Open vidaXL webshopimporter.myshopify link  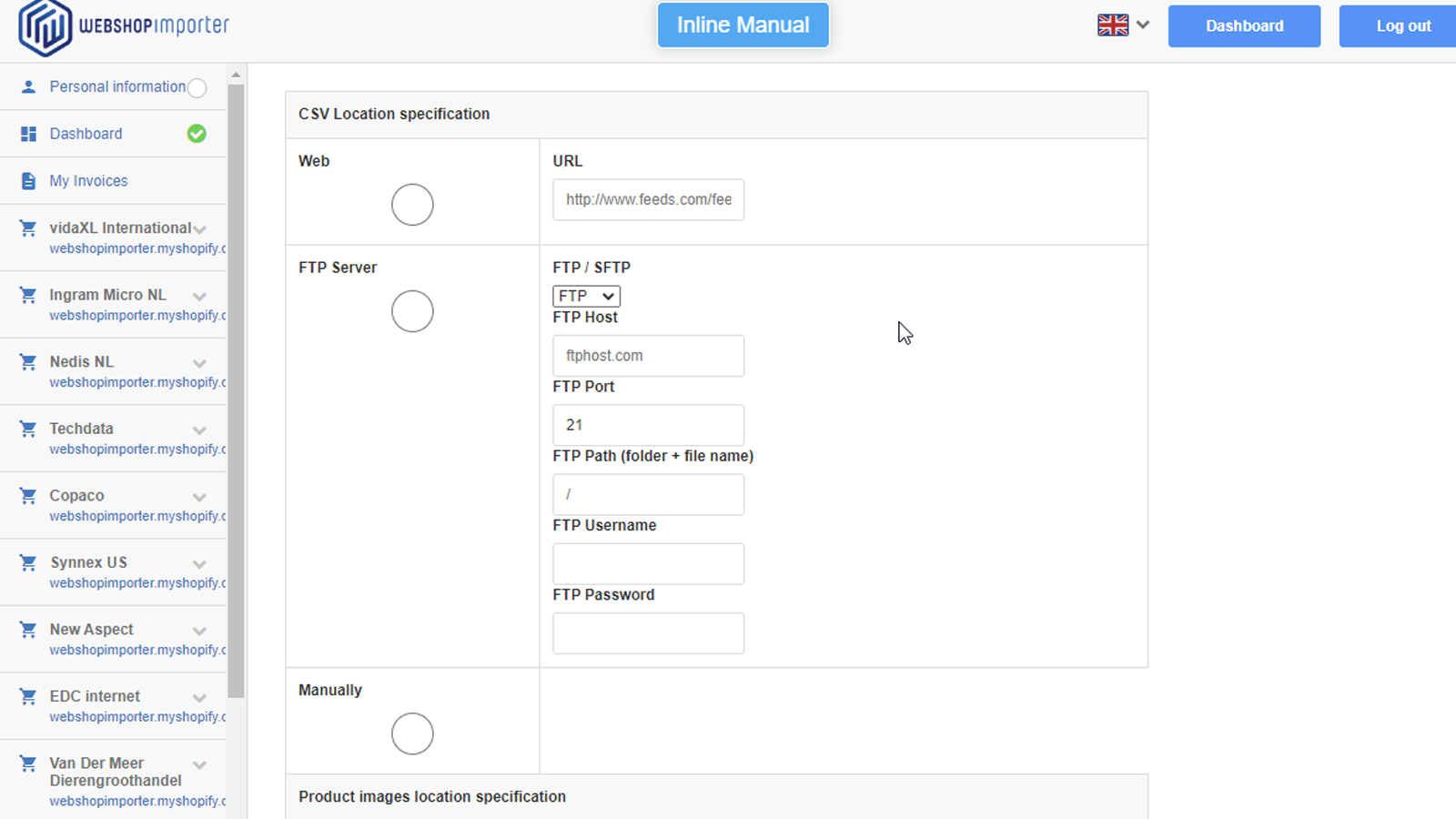(137, 248)
